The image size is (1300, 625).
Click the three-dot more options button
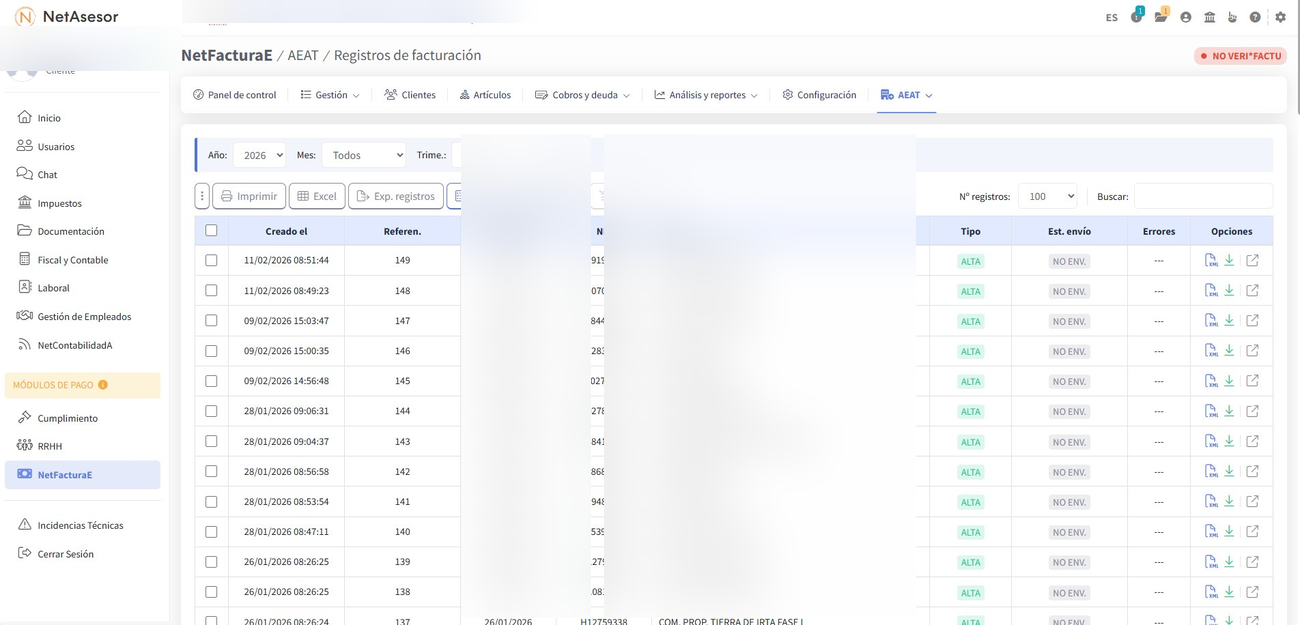click(x=202, y=196)
